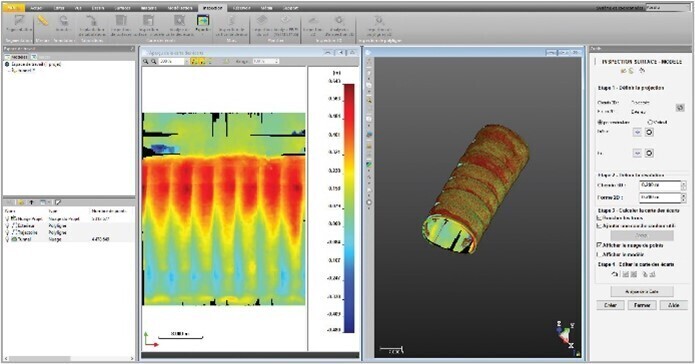The height and width of the screenshot is (364, 695).
Task: Select the Tunnel row in object list
Action: tap(70, 239)
